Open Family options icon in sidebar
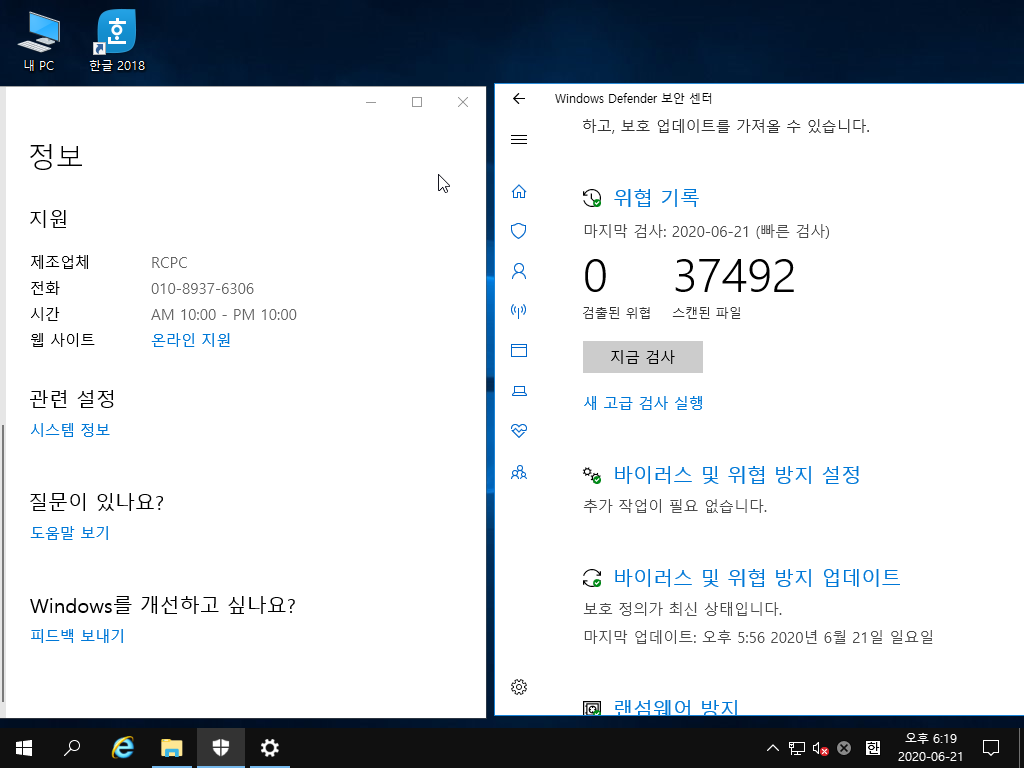Viewport: 1024px width, 768px height. [x=519, y=472]
